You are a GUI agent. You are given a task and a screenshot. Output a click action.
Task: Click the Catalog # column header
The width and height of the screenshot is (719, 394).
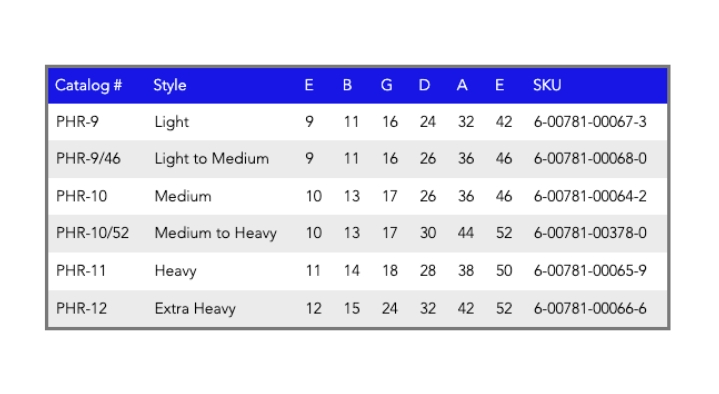pyautogui.click(x=88, y=85)
